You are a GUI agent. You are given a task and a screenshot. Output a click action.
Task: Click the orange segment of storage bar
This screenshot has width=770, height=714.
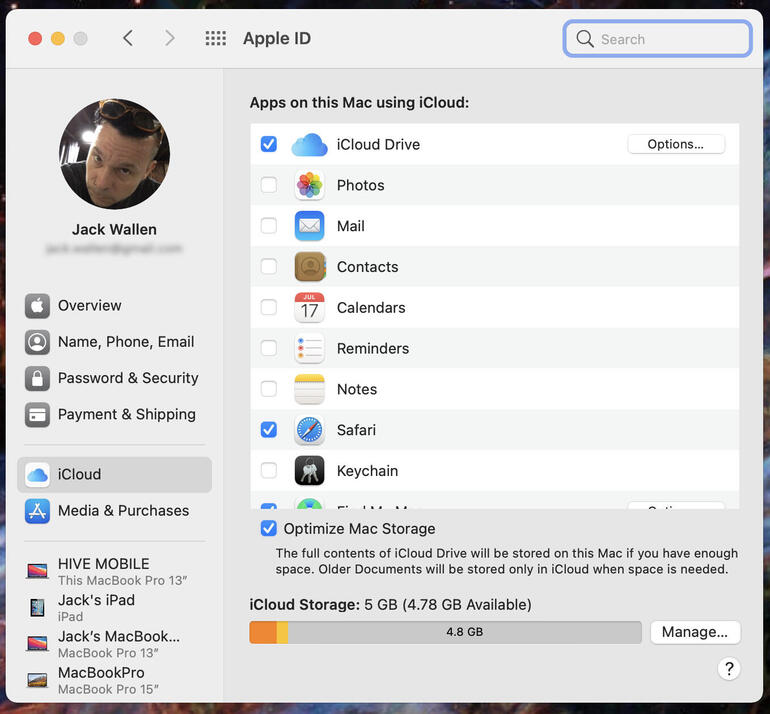(263, 632)
